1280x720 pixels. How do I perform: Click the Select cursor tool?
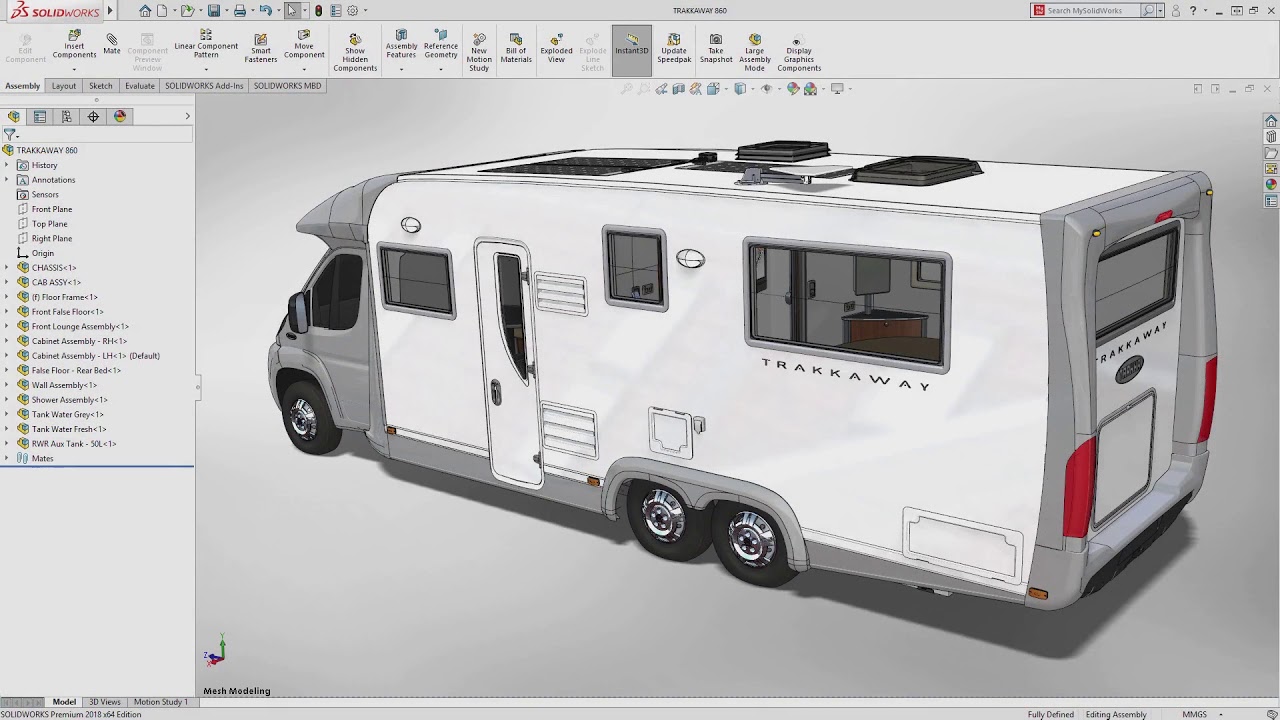point(292,11)
